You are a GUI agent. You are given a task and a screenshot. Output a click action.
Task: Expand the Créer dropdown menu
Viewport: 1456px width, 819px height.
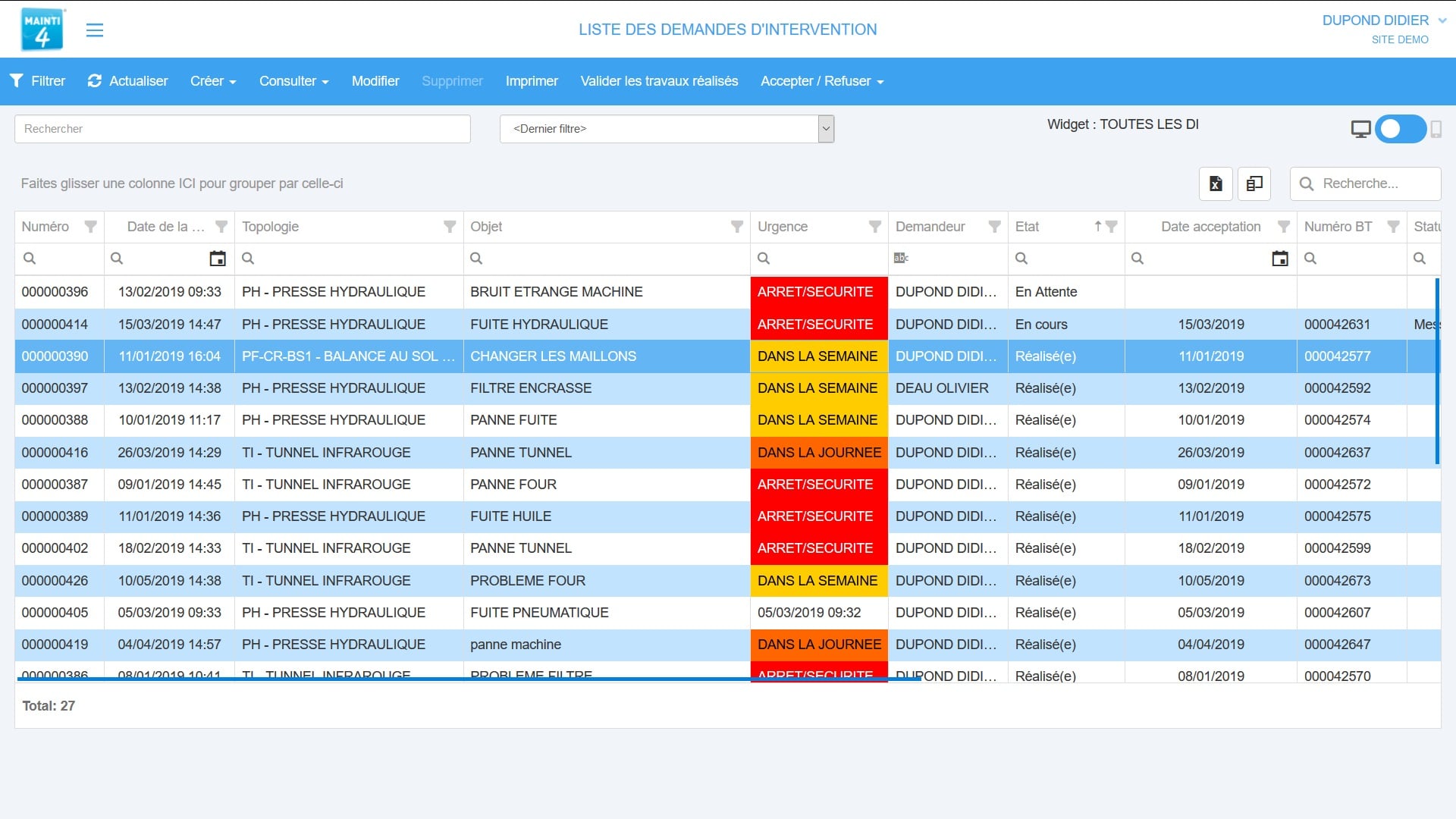tap(213, 81)
